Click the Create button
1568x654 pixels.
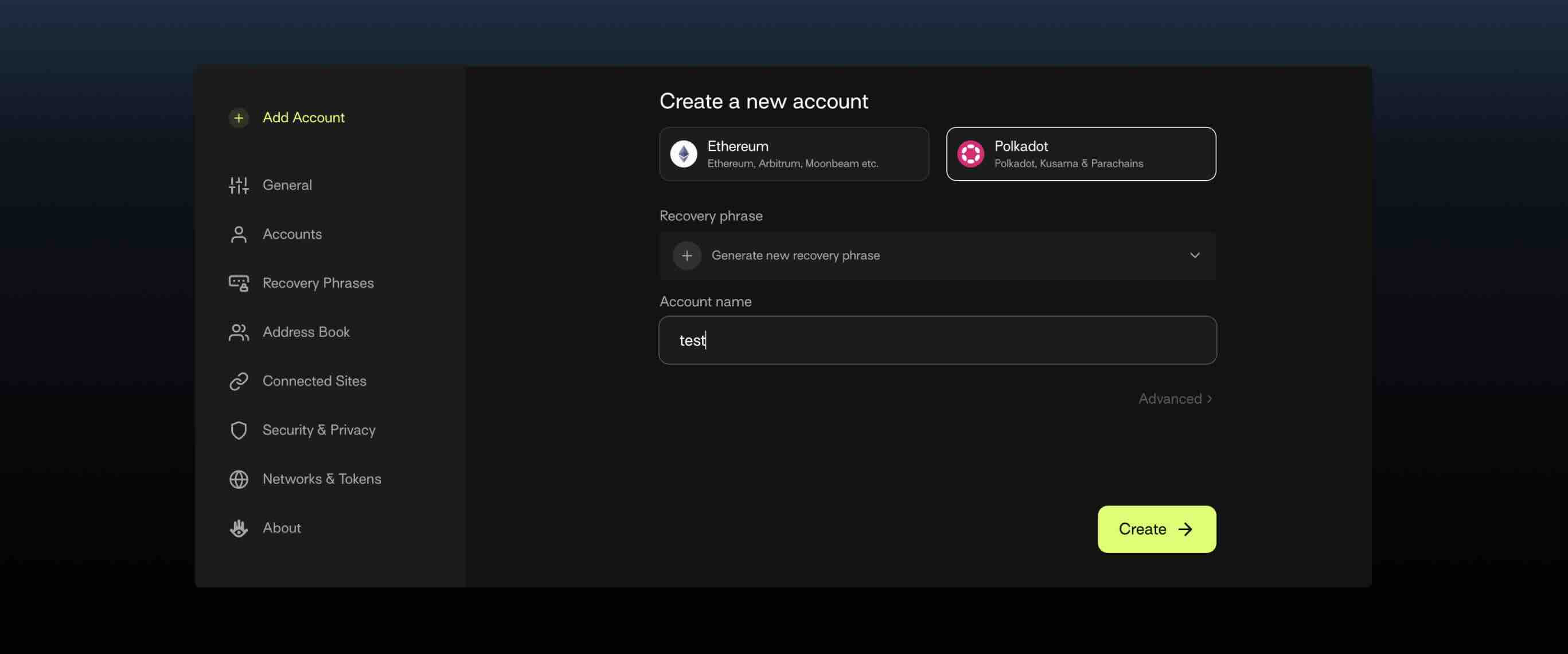(1157, 529)
